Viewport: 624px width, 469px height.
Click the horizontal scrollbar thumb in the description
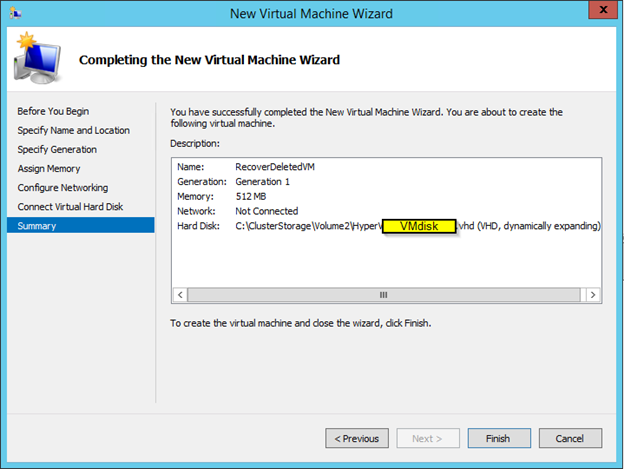383,295
